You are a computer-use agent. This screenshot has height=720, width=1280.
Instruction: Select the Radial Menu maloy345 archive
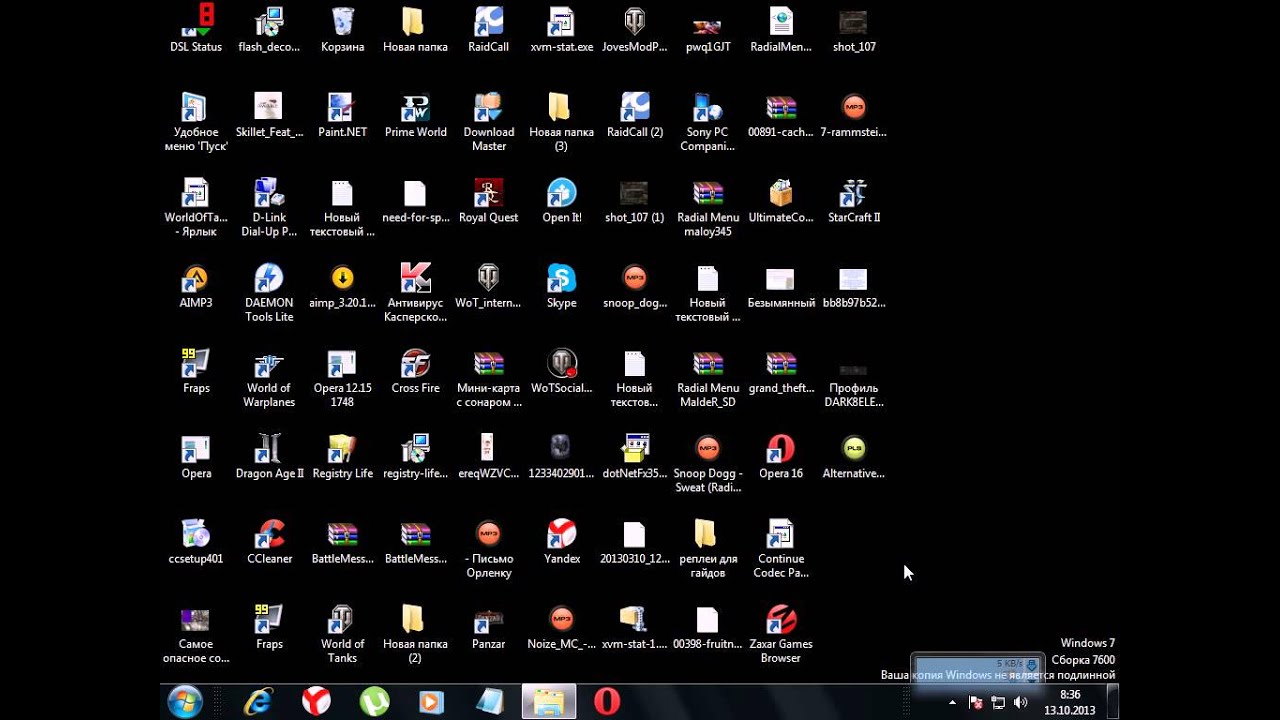pos(707,207)
